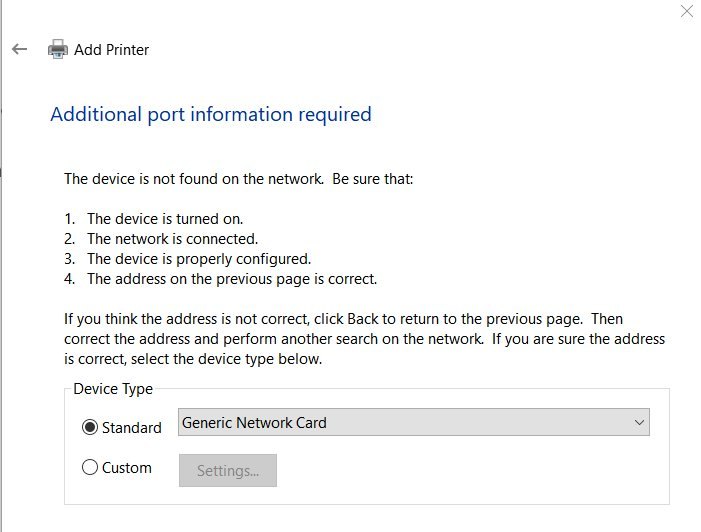Click the line 'The network is connected'
Screen dimensions: 701x532
click(x=172, y=239)
